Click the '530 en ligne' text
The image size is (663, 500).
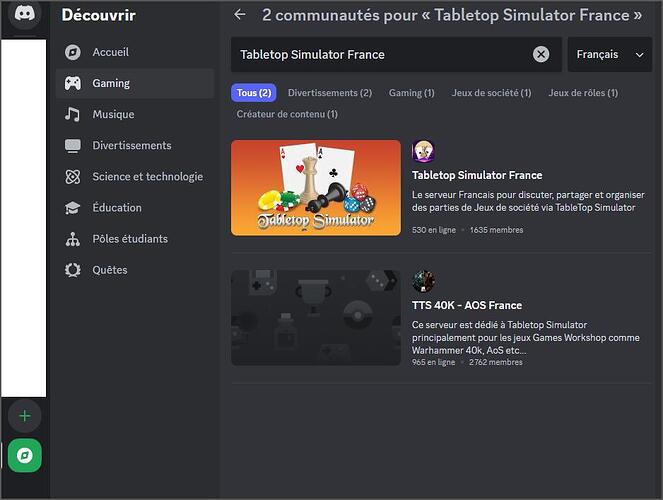pyautogui.click(x=434, y=230)
